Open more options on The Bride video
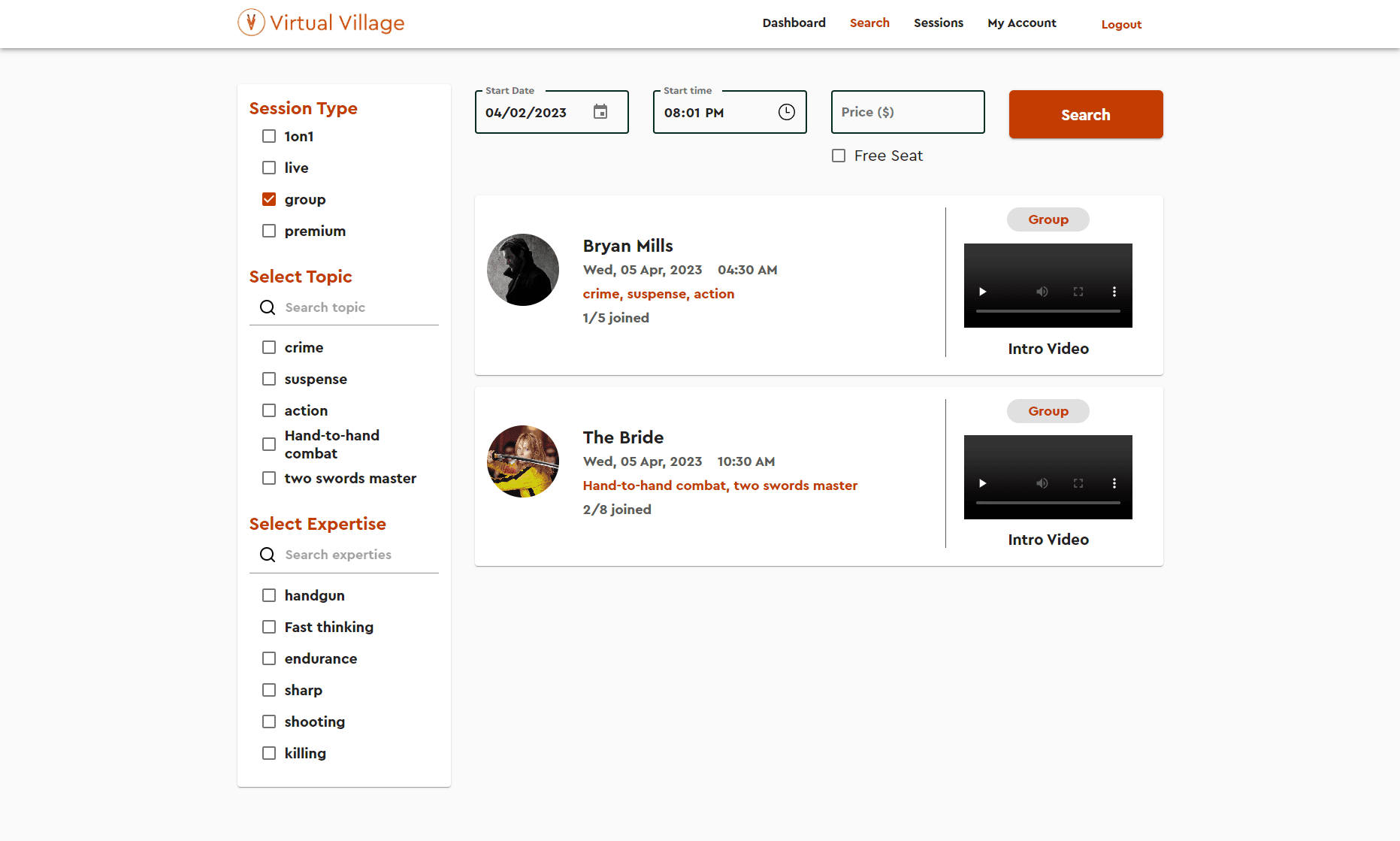 1114,483
